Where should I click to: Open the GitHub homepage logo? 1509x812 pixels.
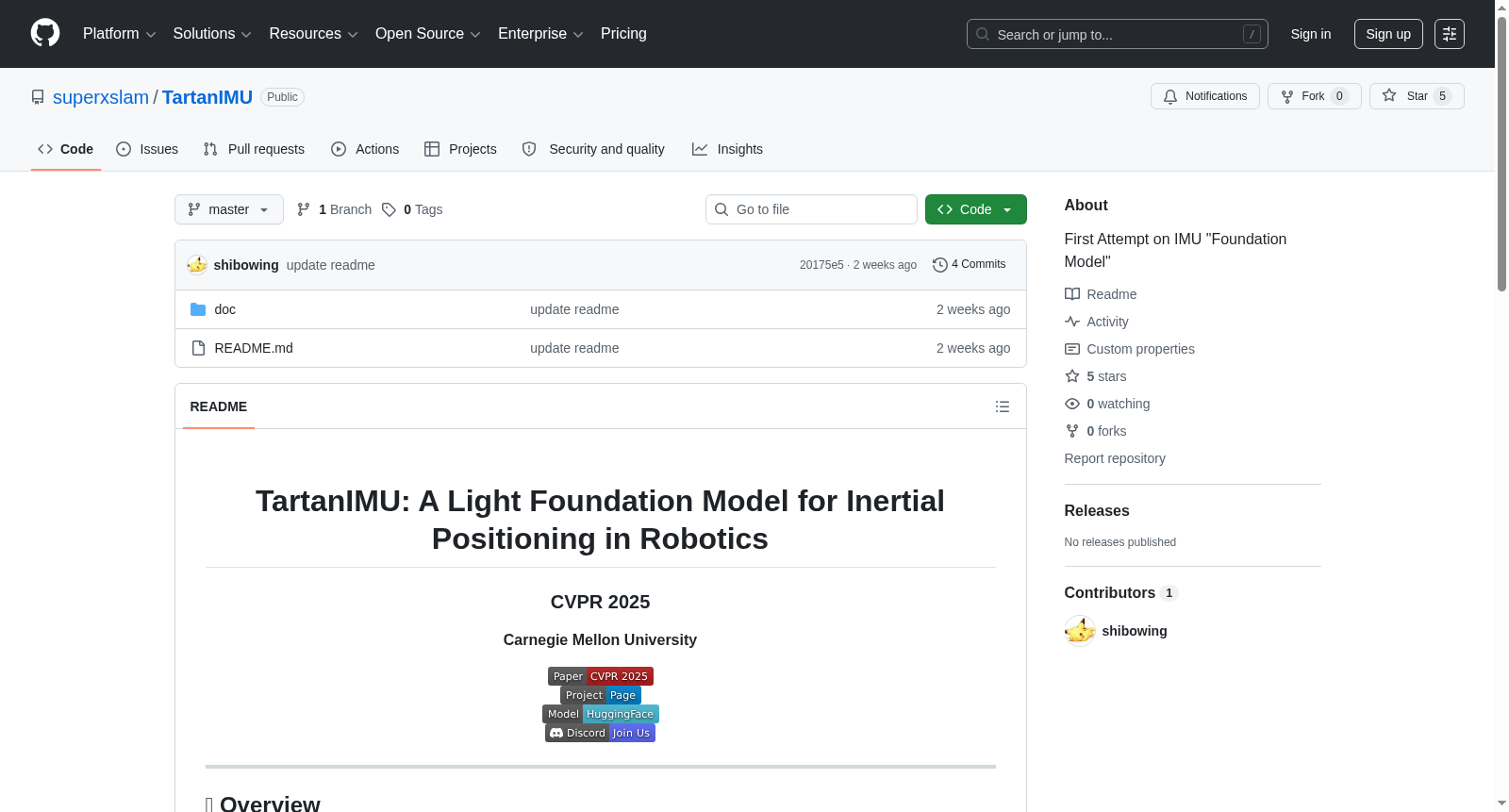pos(45,33)
